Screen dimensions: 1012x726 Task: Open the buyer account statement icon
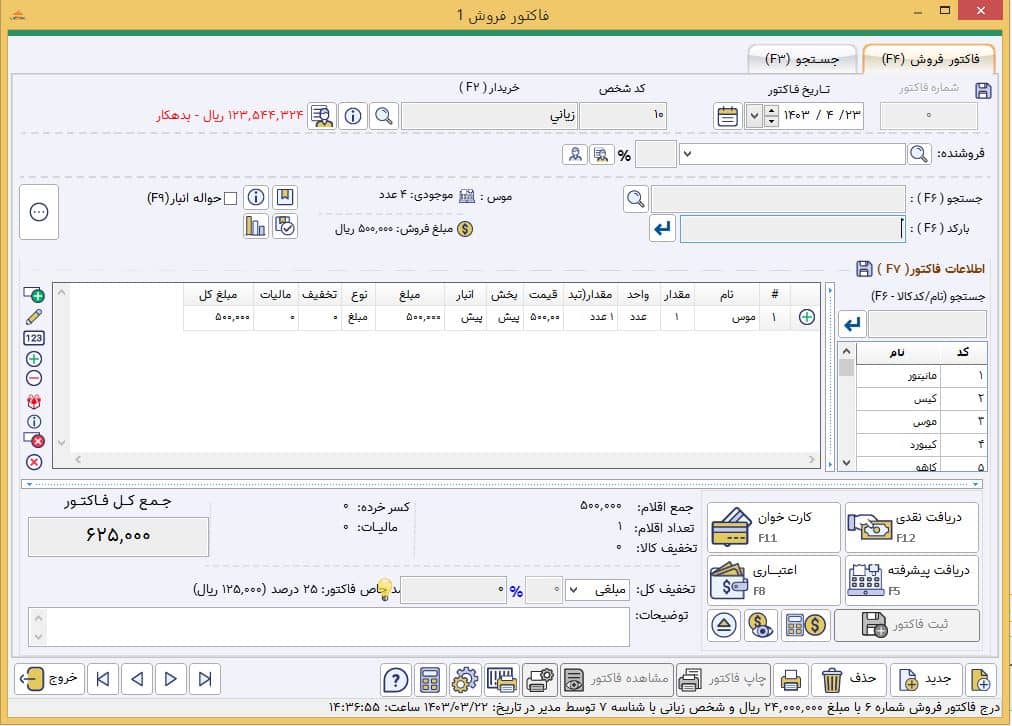[321, 116]
